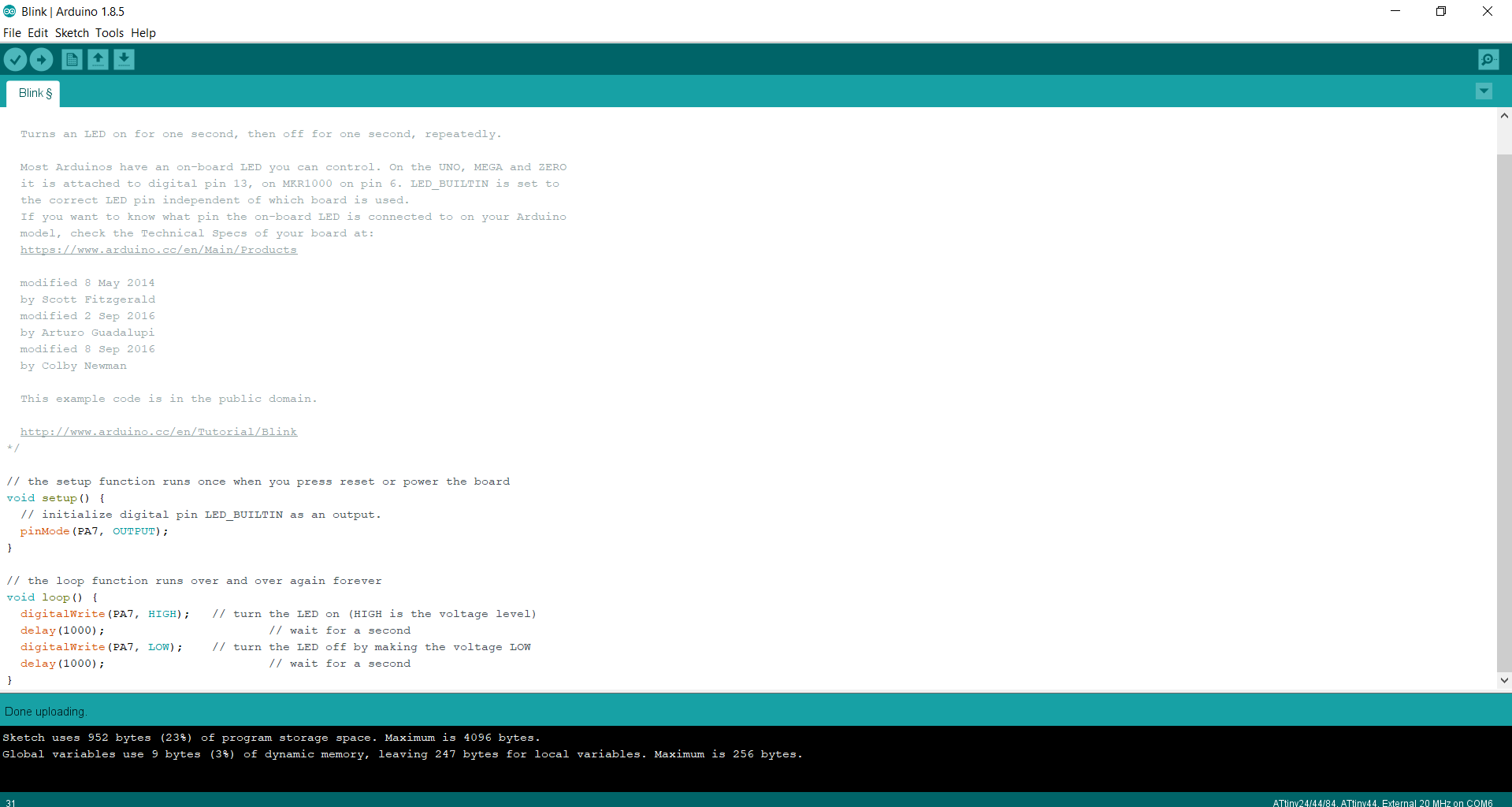
Task: Click the Verify sketch checkmark button
Action: click(15, 59)
